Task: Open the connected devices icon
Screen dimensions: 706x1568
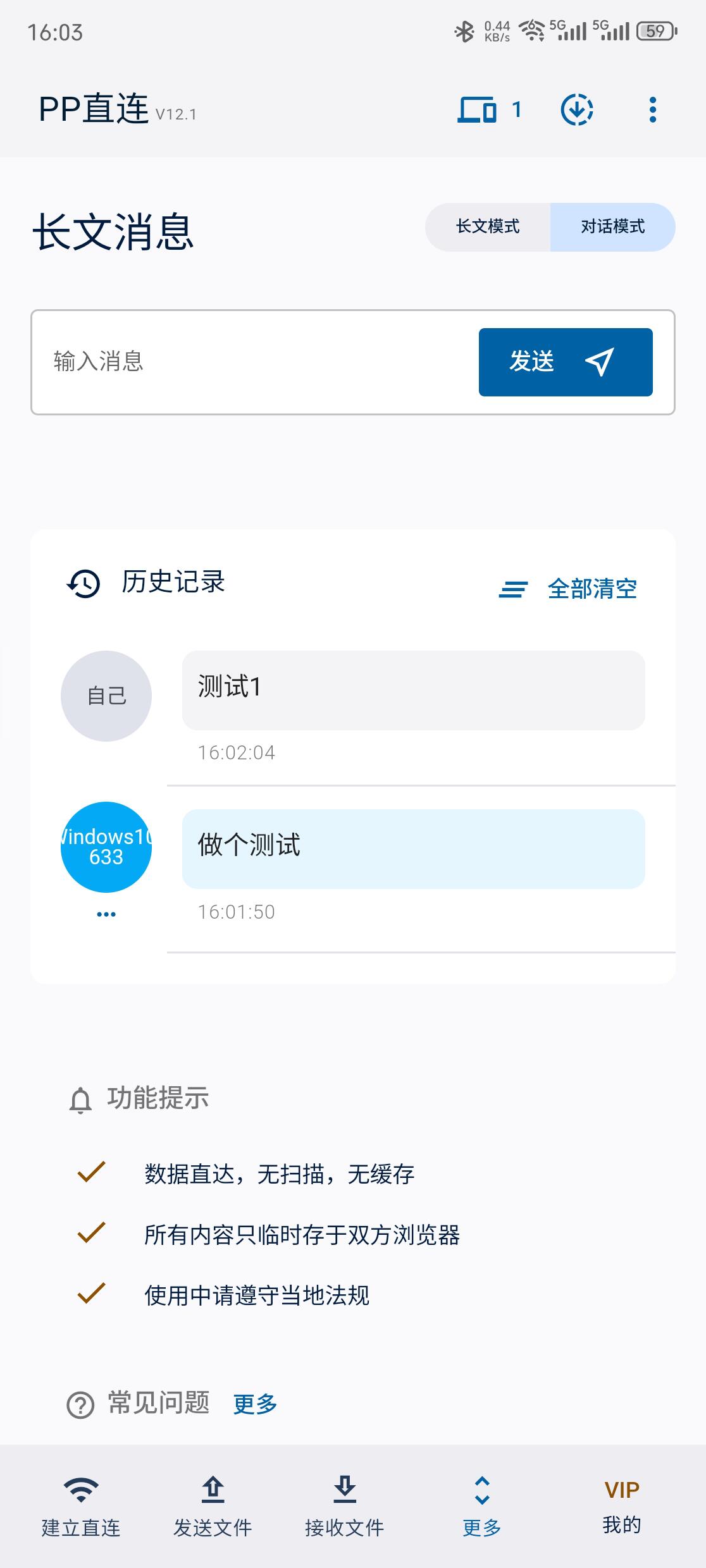Action: 478,110
